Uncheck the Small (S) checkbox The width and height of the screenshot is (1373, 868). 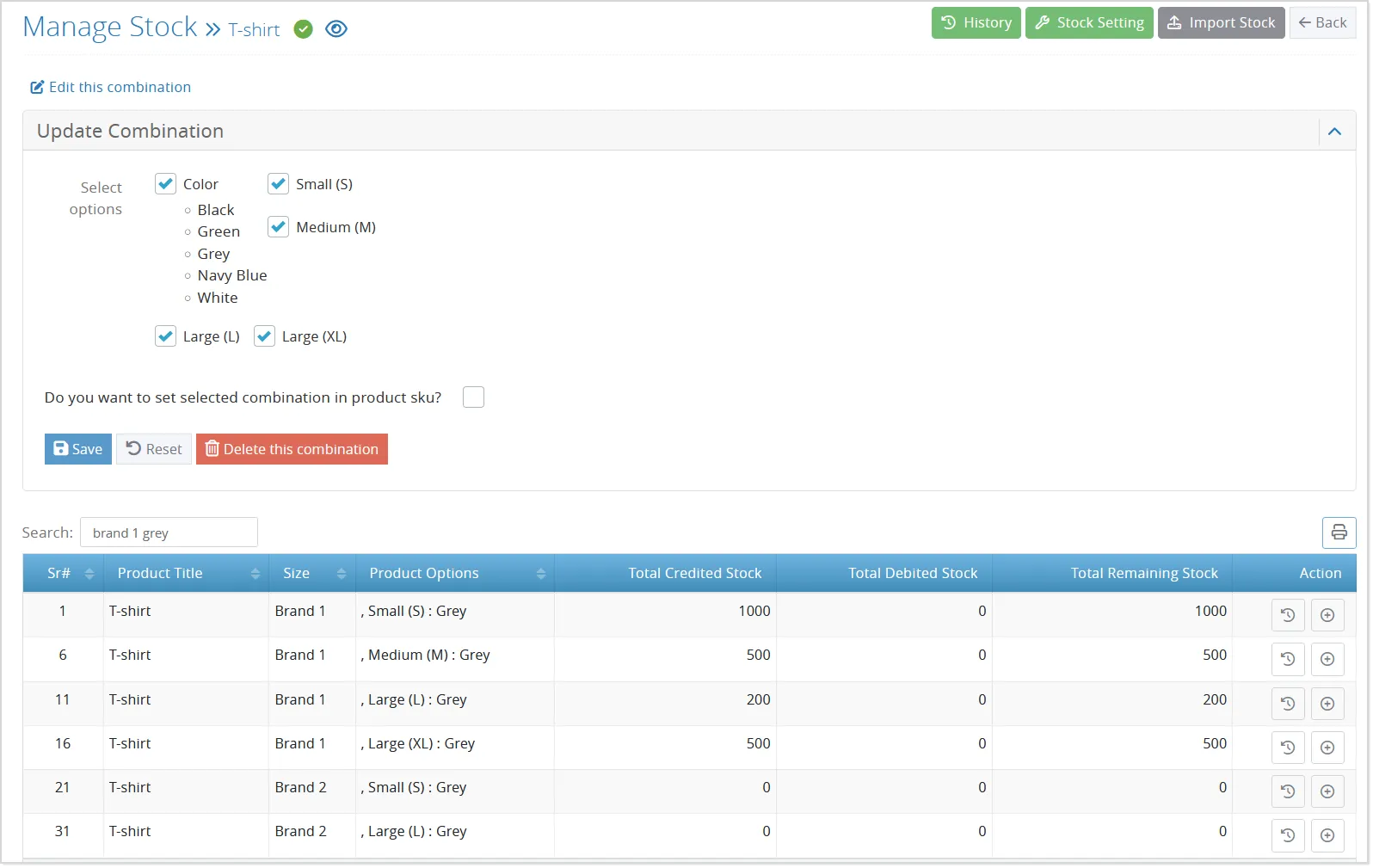pos(278,184)
